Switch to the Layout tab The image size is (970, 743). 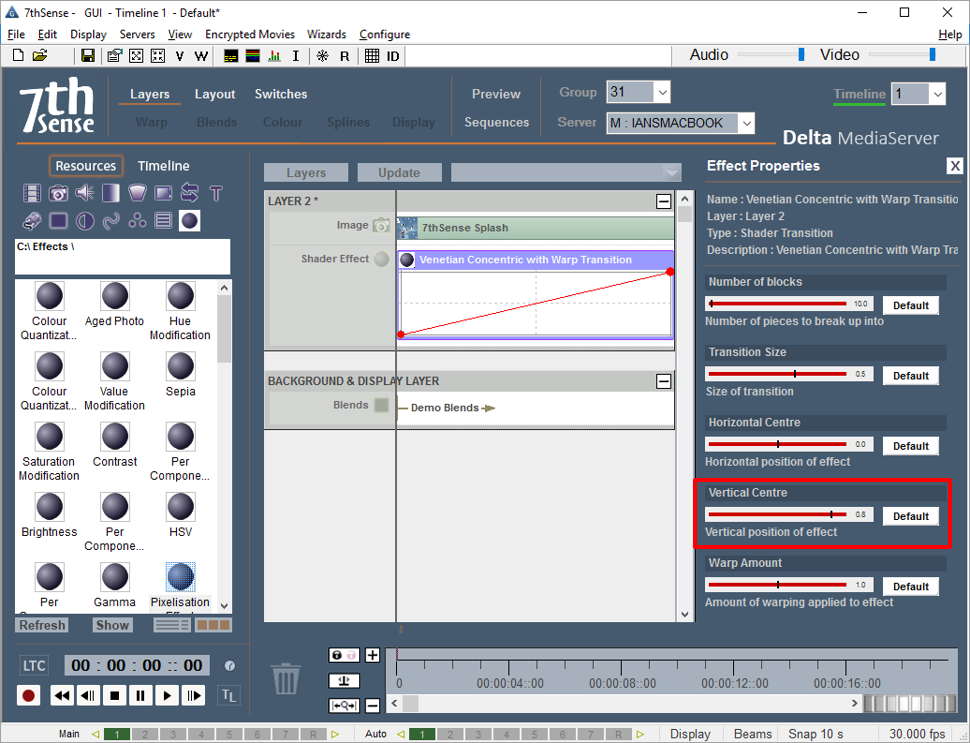215,94
